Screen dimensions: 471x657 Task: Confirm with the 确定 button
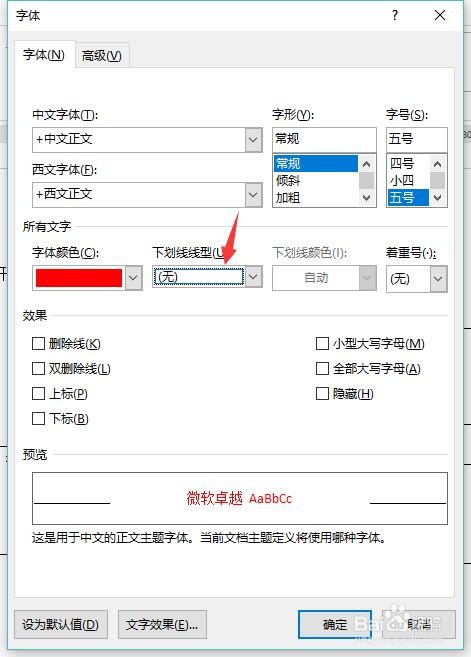pyautogui.click(x=335, y=624)
